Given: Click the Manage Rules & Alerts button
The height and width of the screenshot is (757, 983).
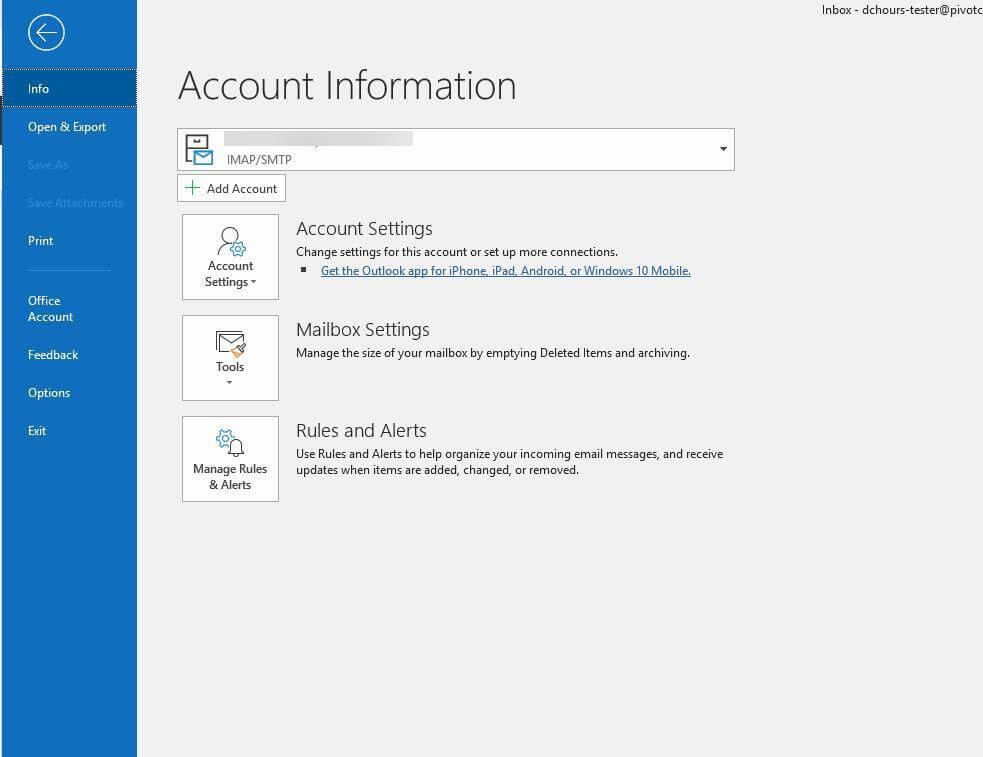Looking at the screenshot, I should [x=230, y=459].
